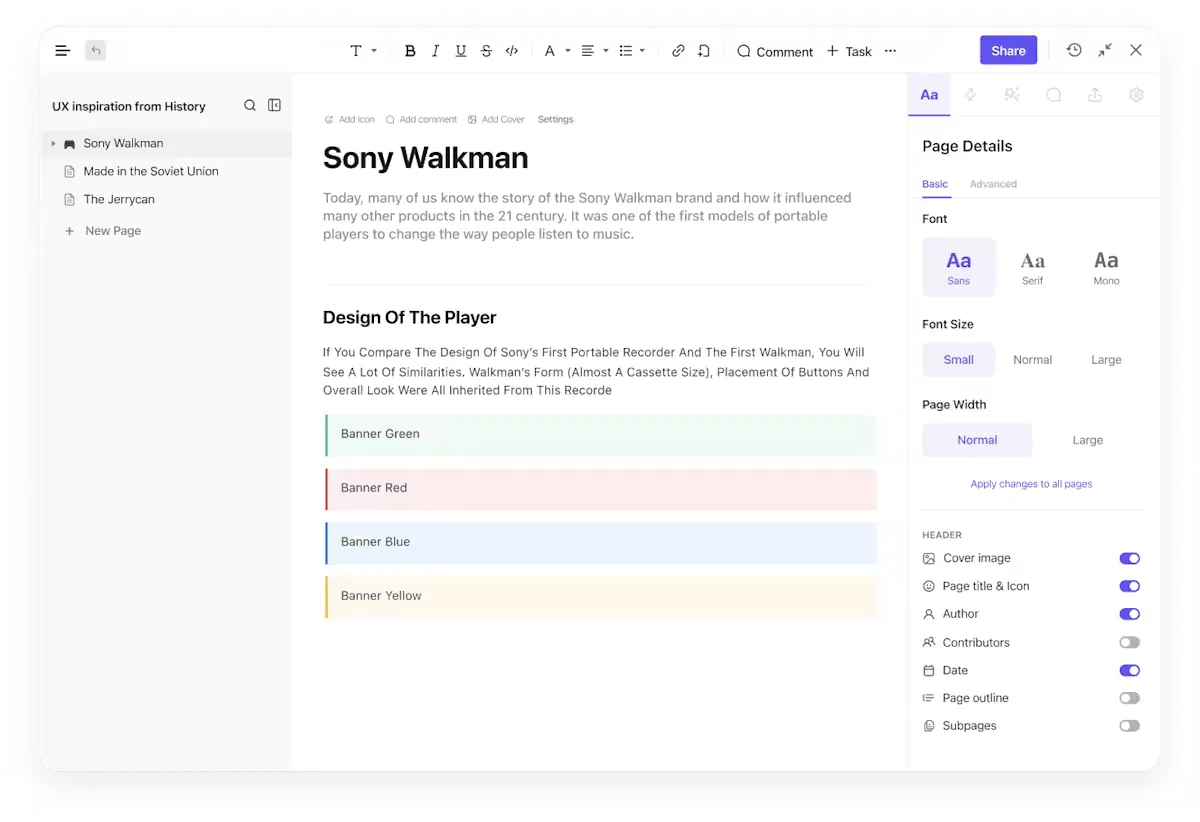Collapse the doc view with shrink arrows
The height and width of the screenshot is (822, 1200).
[x=1105, y=50]
